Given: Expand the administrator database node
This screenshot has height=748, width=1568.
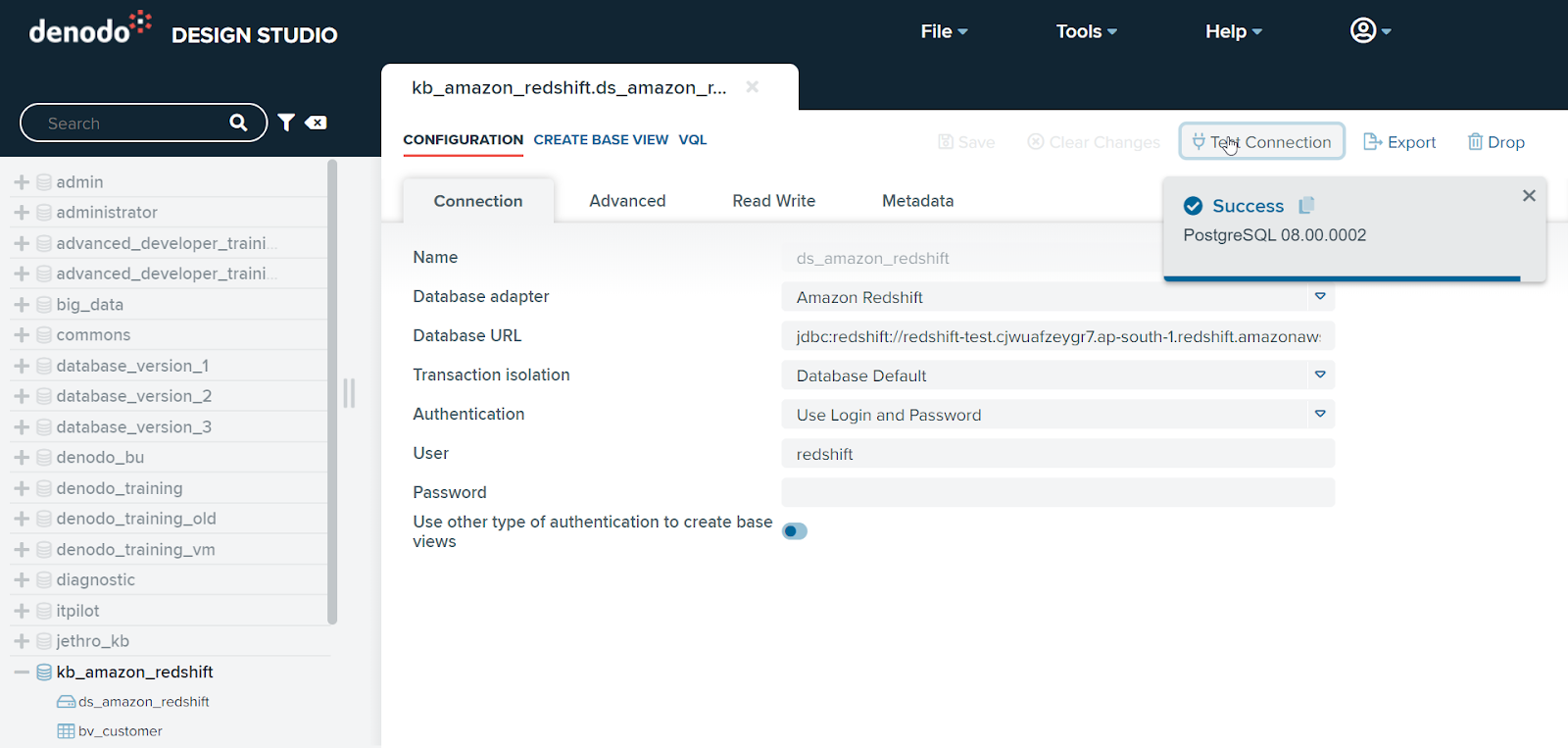Looking at the screenshot, I should point(22,213).
